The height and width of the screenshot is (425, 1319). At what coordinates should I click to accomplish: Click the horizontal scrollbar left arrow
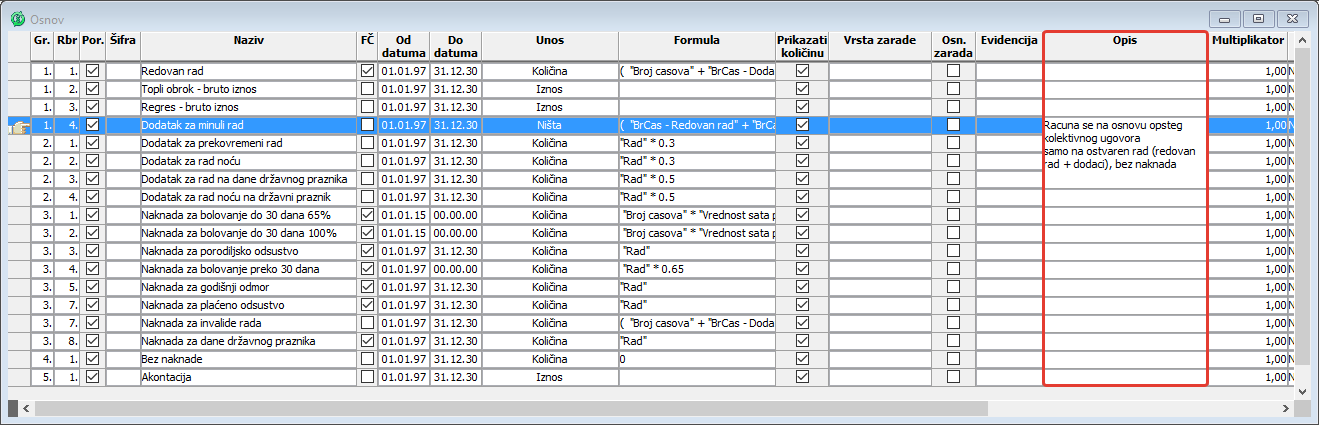tap(27, 408)
